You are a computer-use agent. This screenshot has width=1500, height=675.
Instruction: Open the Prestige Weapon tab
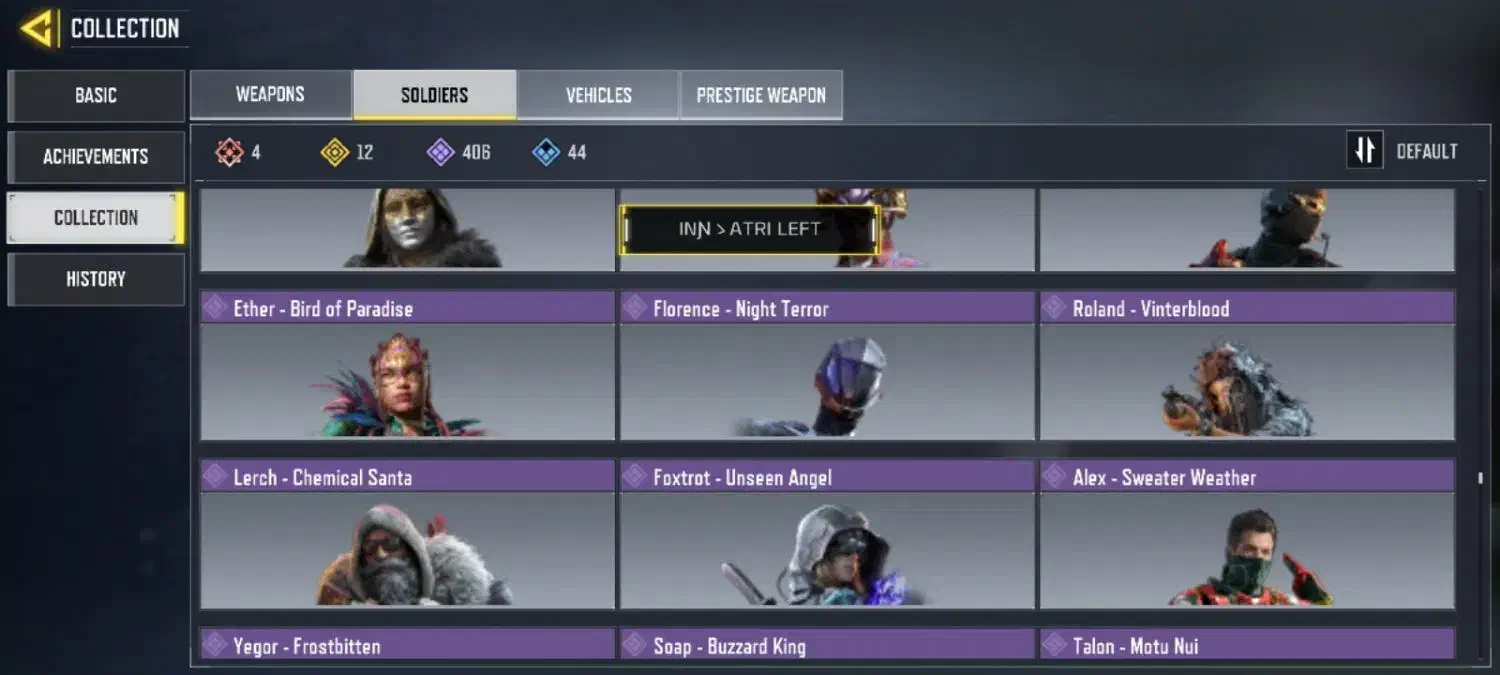click(761, 95)
